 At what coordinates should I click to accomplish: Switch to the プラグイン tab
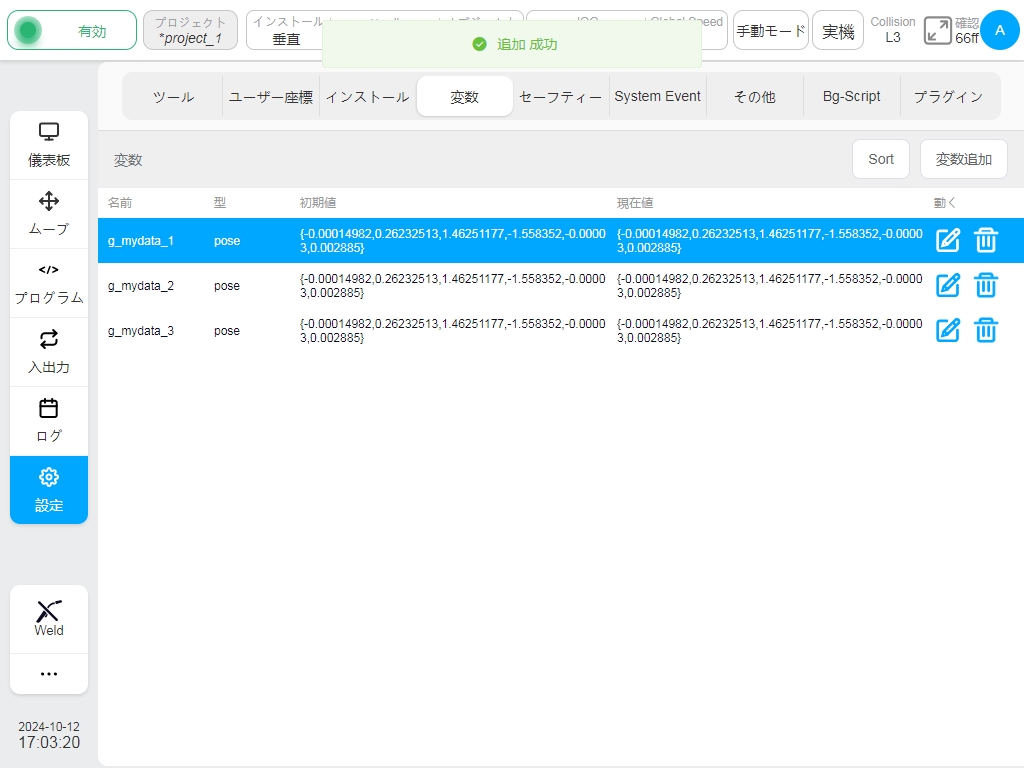pos(948,97)
